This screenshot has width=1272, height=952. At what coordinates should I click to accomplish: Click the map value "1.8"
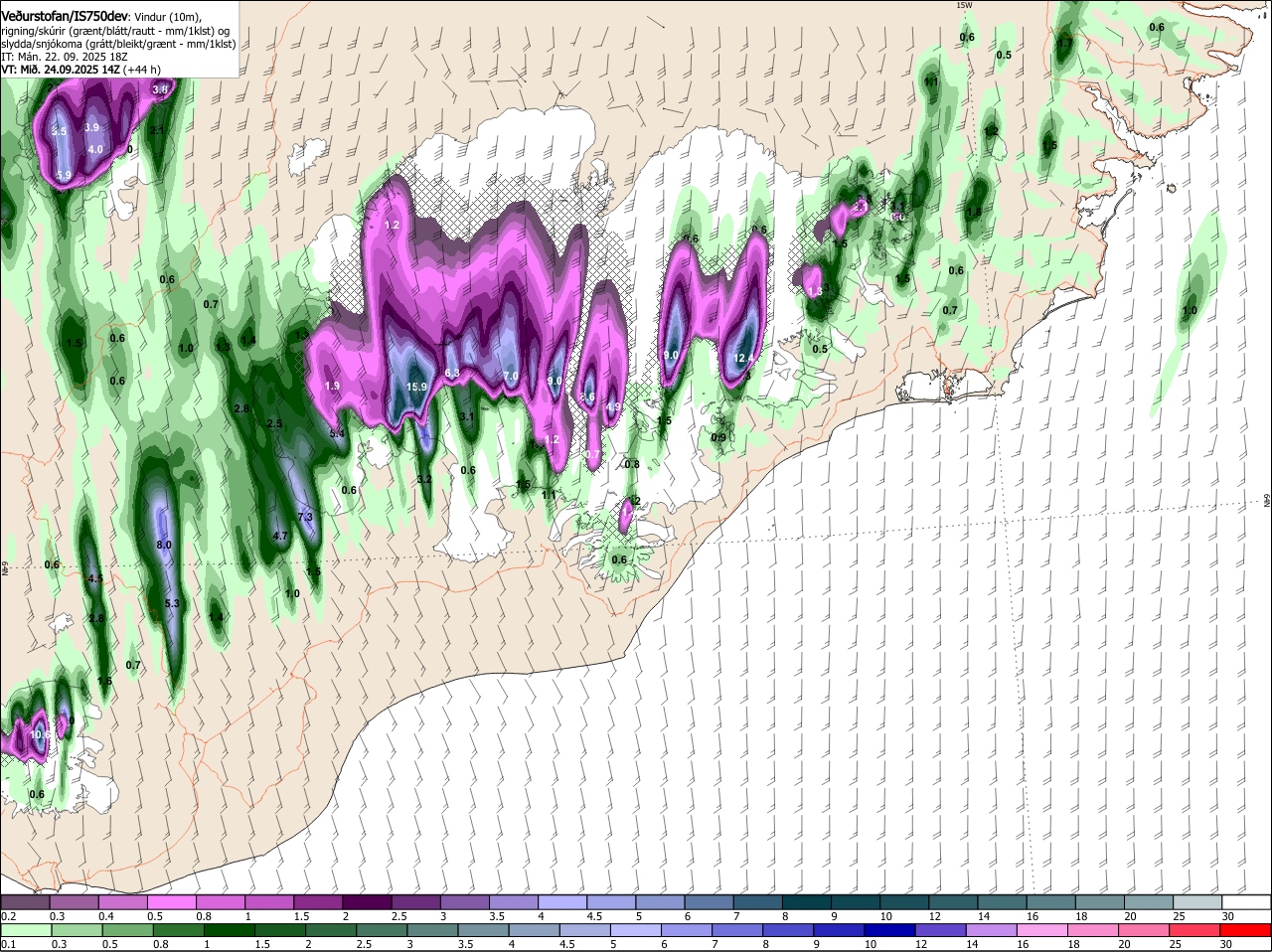(974, 212)
